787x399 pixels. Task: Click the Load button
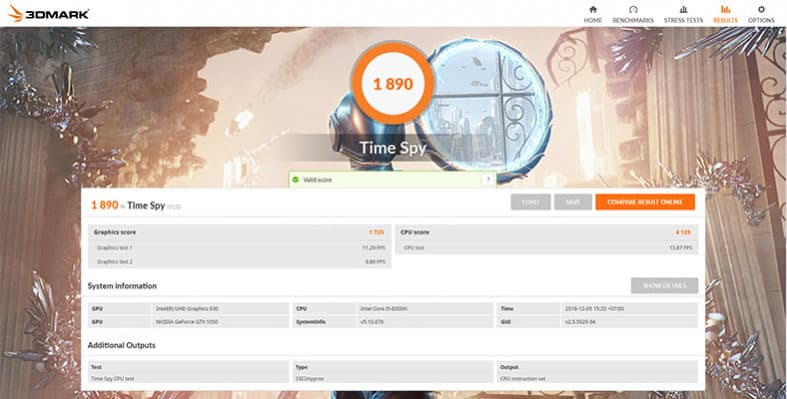tap(531, 202)
